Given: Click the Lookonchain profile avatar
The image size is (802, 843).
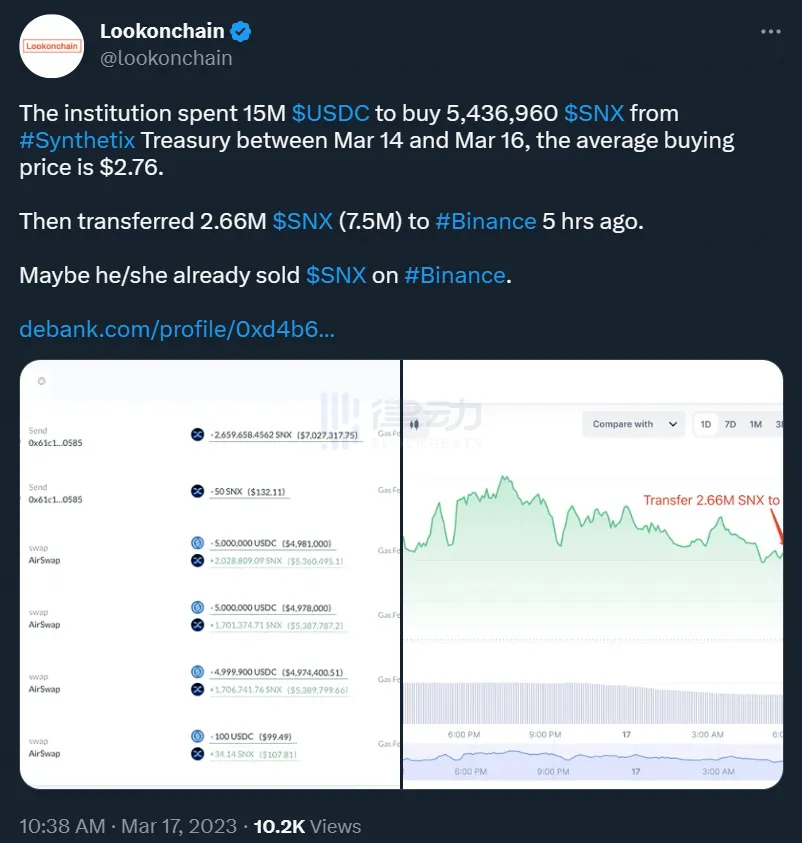Looking at the screenshot, I should pyautogui.click(x=53, y=46).
